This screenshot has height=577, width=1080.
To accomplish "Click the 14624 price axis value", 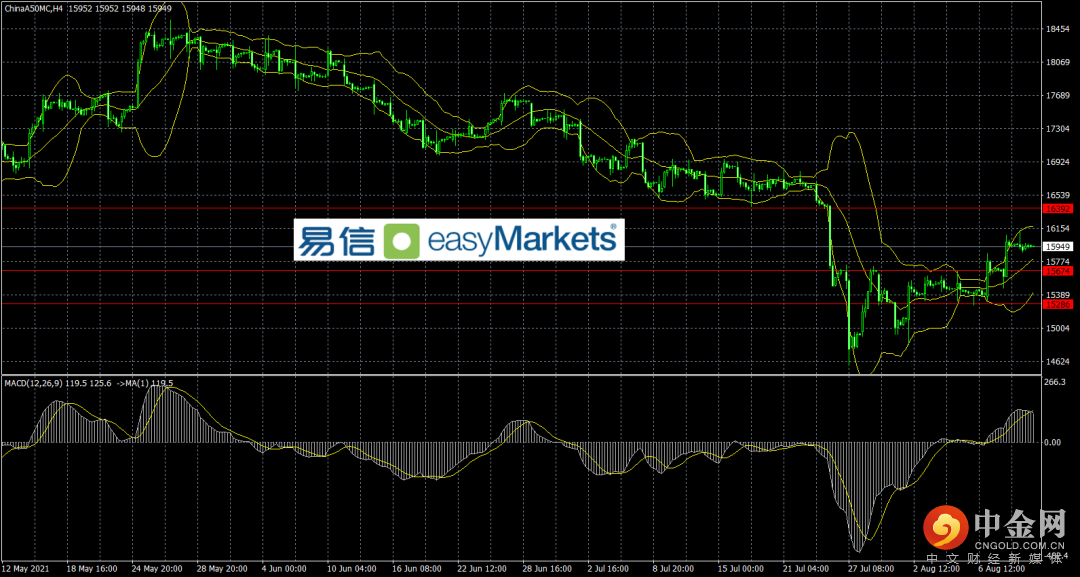I will pyautogui.click(x=1057, y=361).
